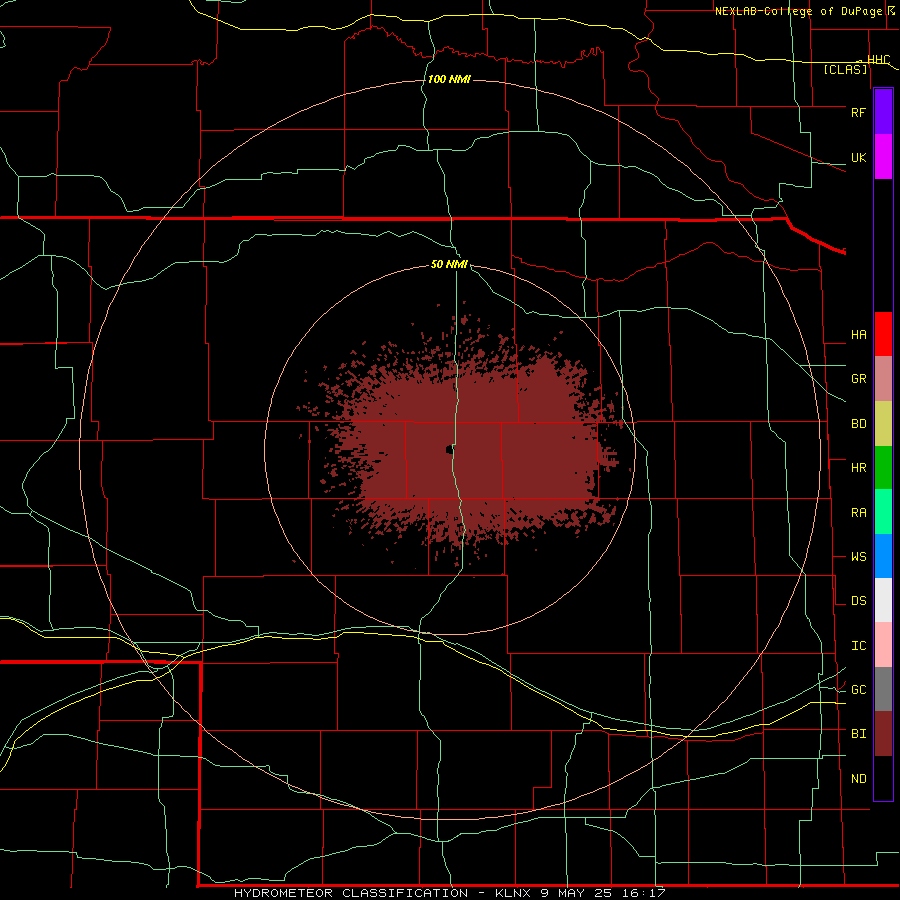Image resolution: width=900 pixels, height=900 pixels.
Task: Click the UK legend label
Action: click(858, 158)
